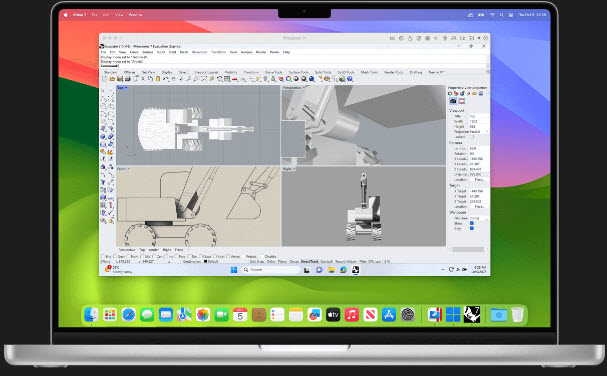
Task: Enable the Point object snap checkbox
Action: (129, 256)
